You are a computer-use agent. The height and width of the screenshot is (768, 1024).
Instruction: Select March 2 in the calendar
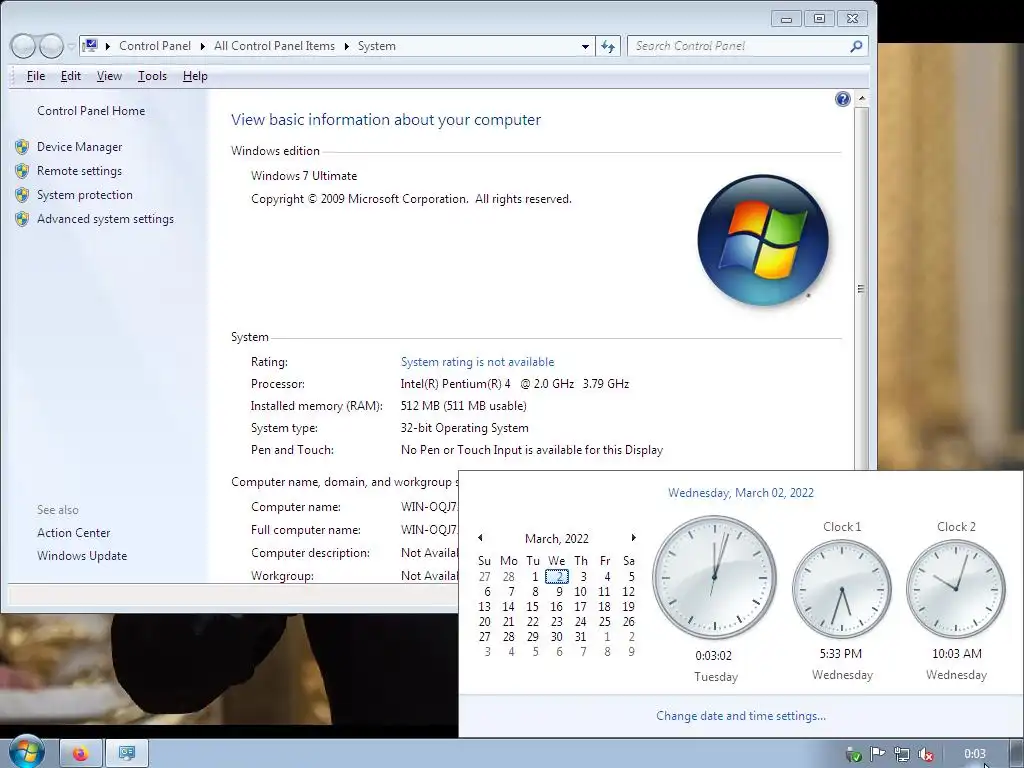point(557,577)
